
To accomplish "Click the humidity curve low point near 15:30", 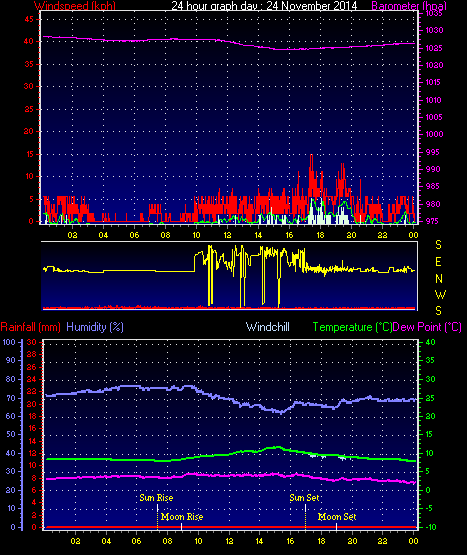I will point(281,412).
